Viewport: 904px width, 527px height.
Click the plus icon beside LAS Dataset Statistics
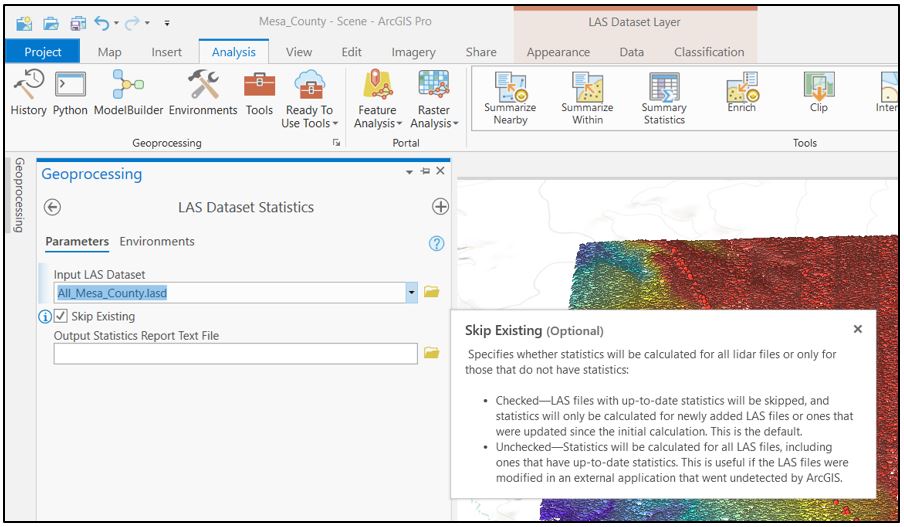(440, 206)
